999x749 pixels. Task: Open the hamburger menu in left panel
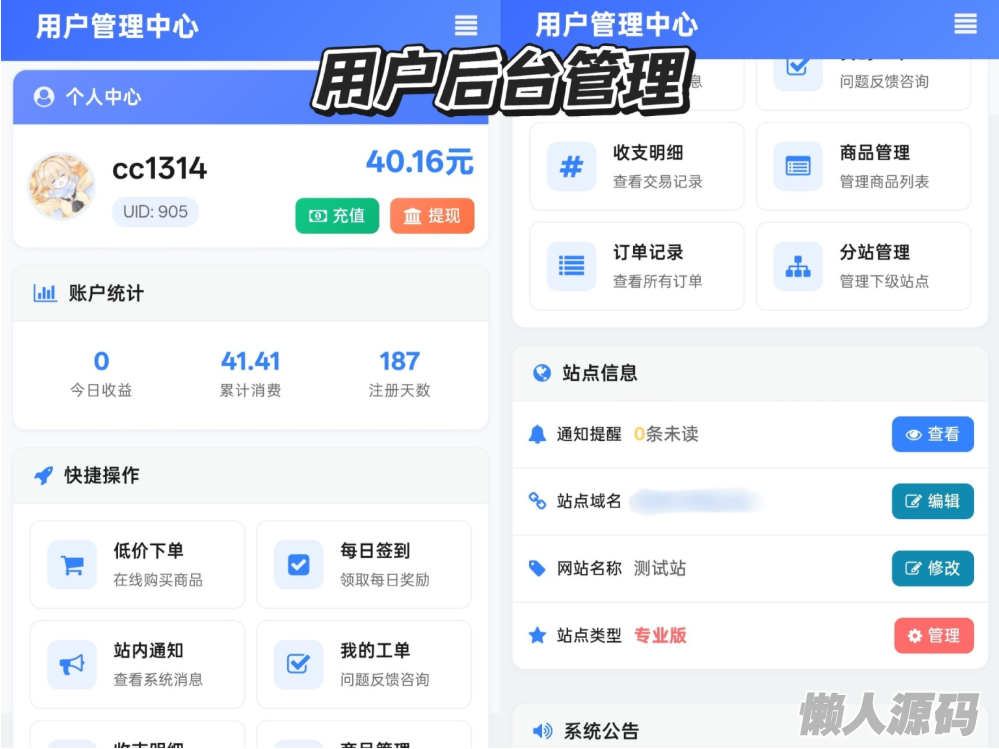point(466,25)
